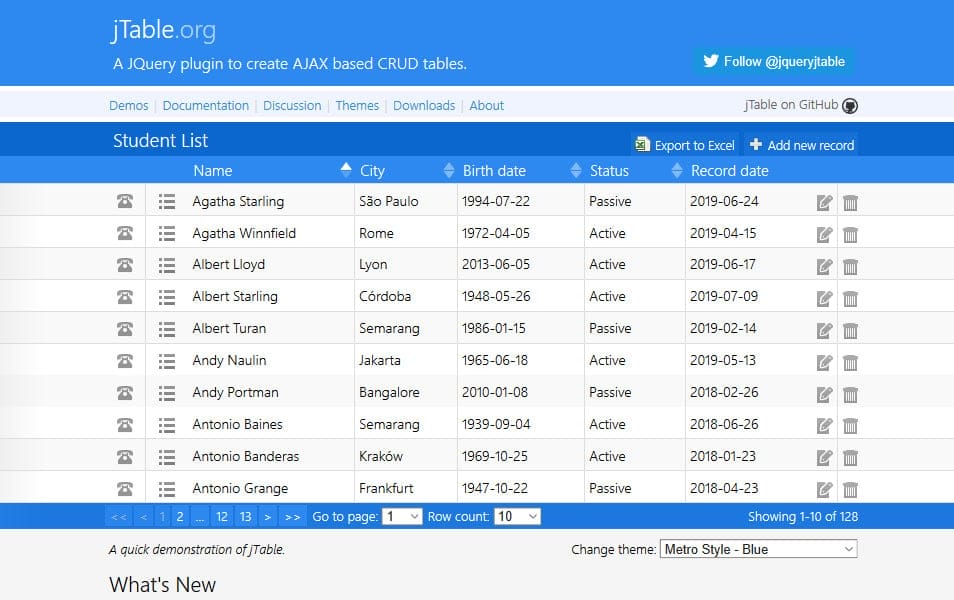Follow @jqueryjtable on Twitter

pyautogui.click(x=774, y=61)
